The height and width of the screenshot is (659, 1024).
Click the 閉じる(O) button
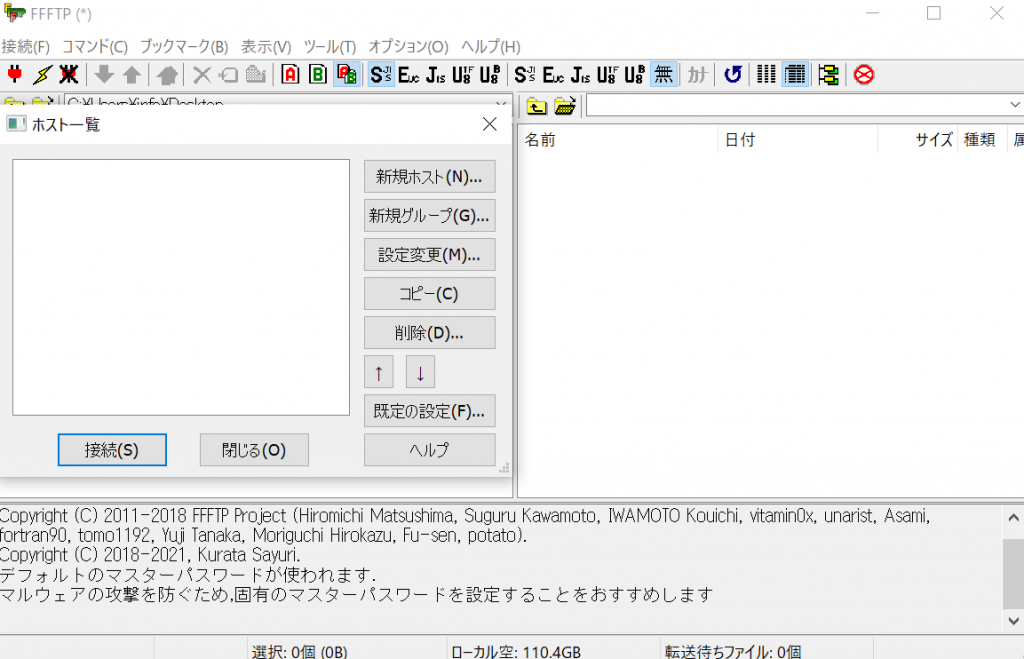point(254,450)
